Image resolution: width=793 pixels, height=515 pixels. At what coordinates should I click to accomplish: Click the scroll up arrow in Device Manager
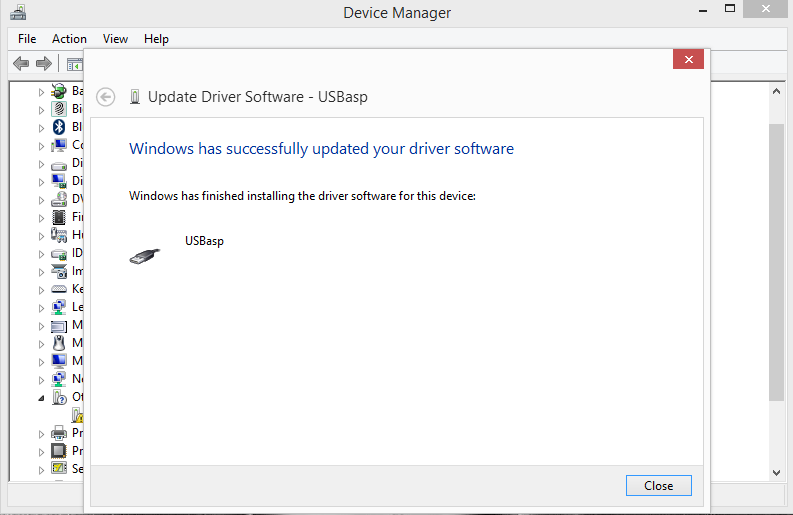coord(776,92)
